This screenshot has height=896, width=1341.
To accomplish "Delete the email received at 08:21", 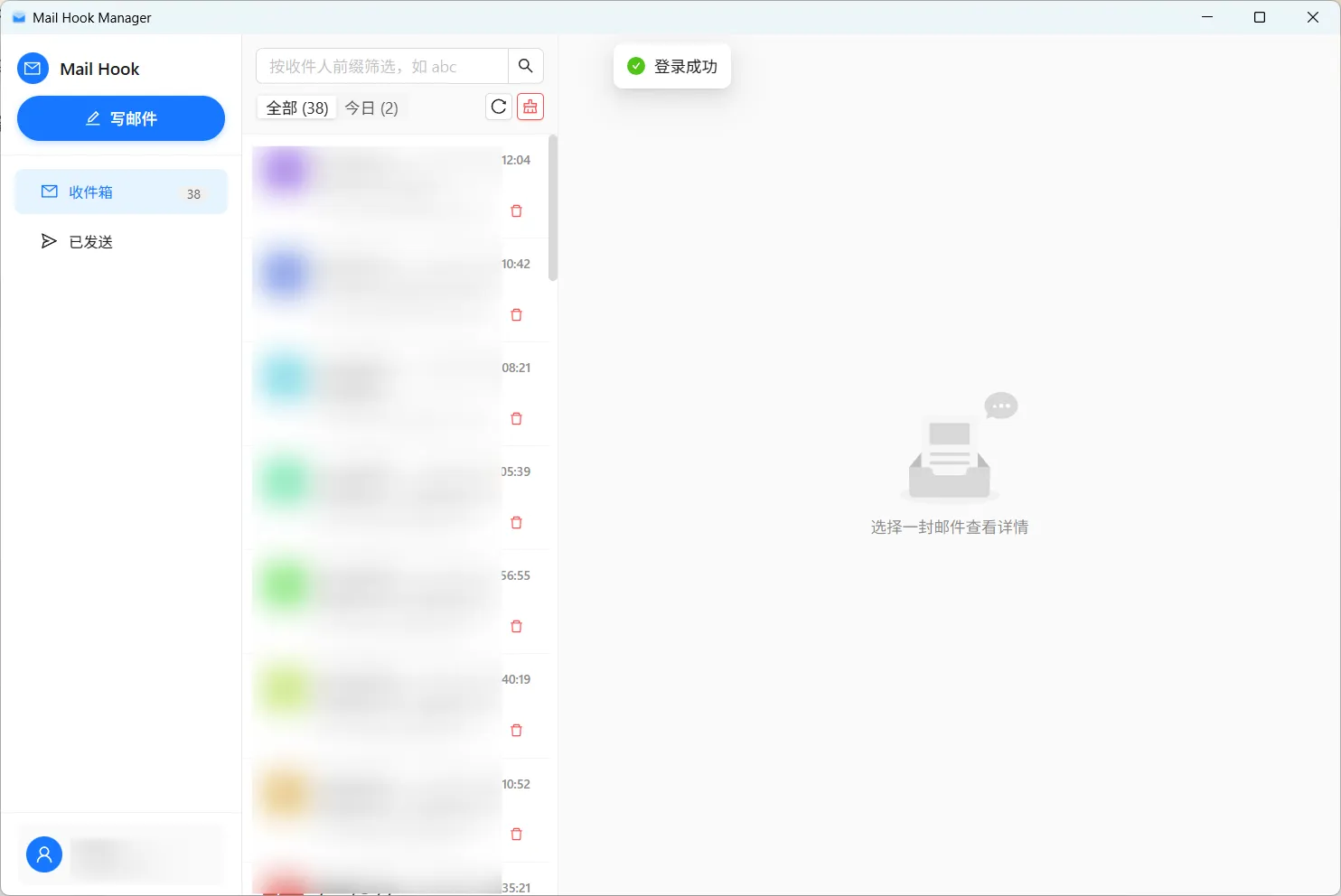I will click(517, 418).
